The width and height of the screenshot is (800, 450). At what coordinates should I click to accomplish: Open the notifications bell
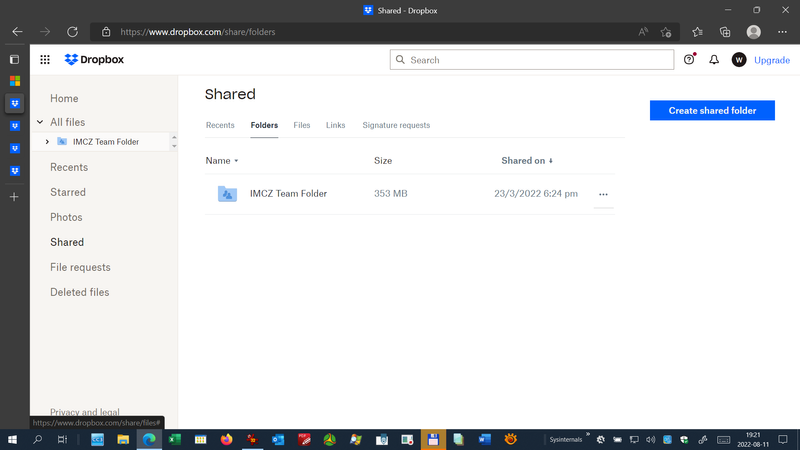point(714,60)
